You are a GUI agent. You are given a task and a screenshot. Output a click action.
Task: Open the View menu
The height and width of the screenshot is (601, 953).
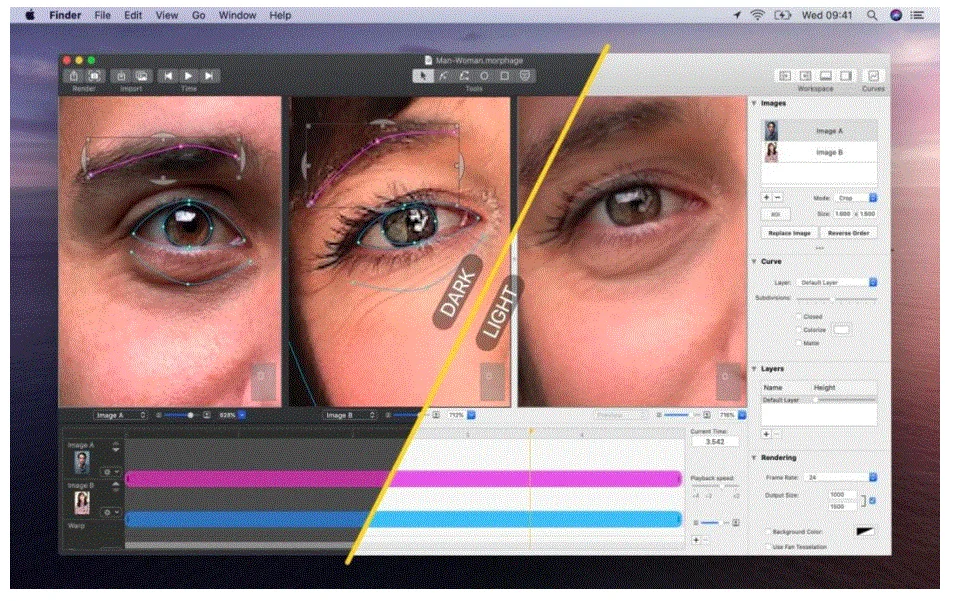(167, 15)
